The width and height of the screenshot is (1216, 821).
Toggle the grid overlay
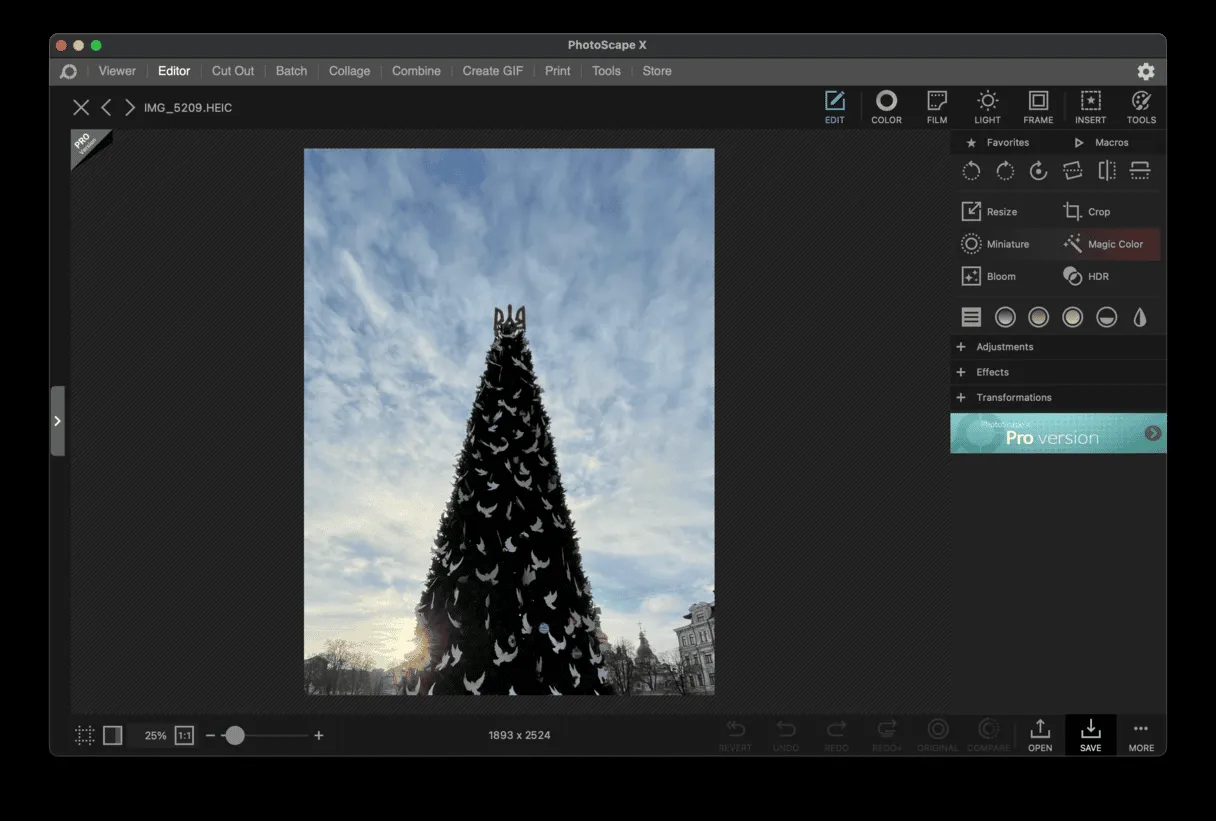84,735
